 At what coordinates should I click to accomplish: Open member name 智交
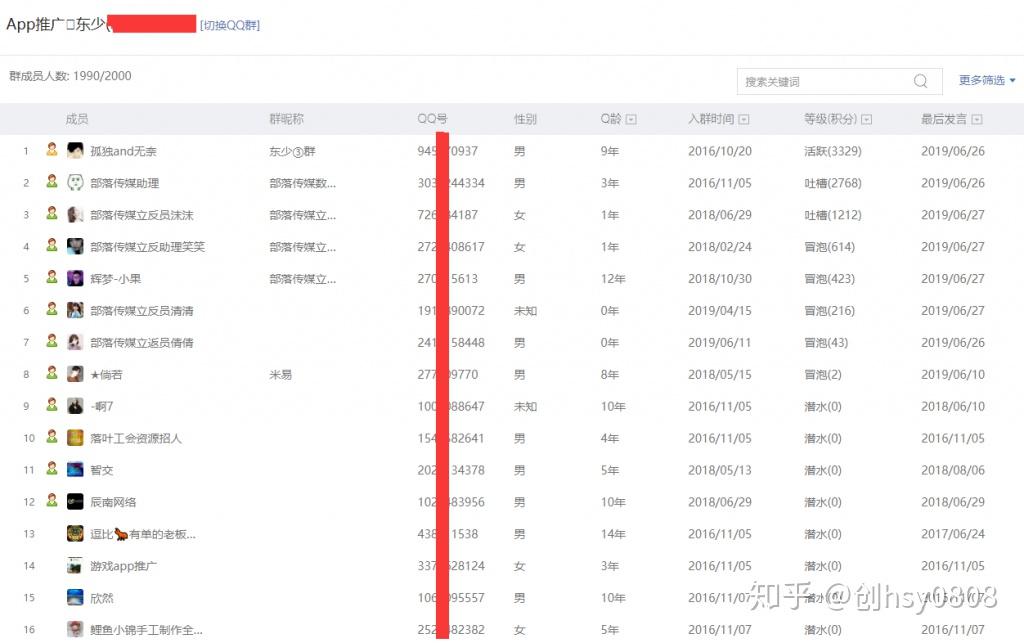click(x=102, y=470)
